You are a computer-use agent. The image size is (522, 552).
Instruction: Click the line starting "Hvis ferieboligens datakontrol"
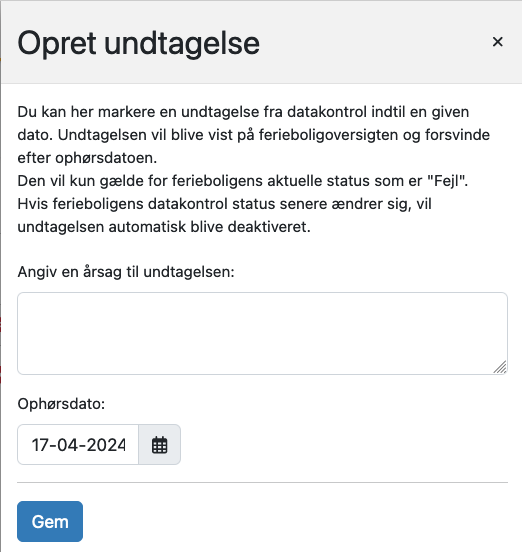pyautogui.click(x=224, y=204)
